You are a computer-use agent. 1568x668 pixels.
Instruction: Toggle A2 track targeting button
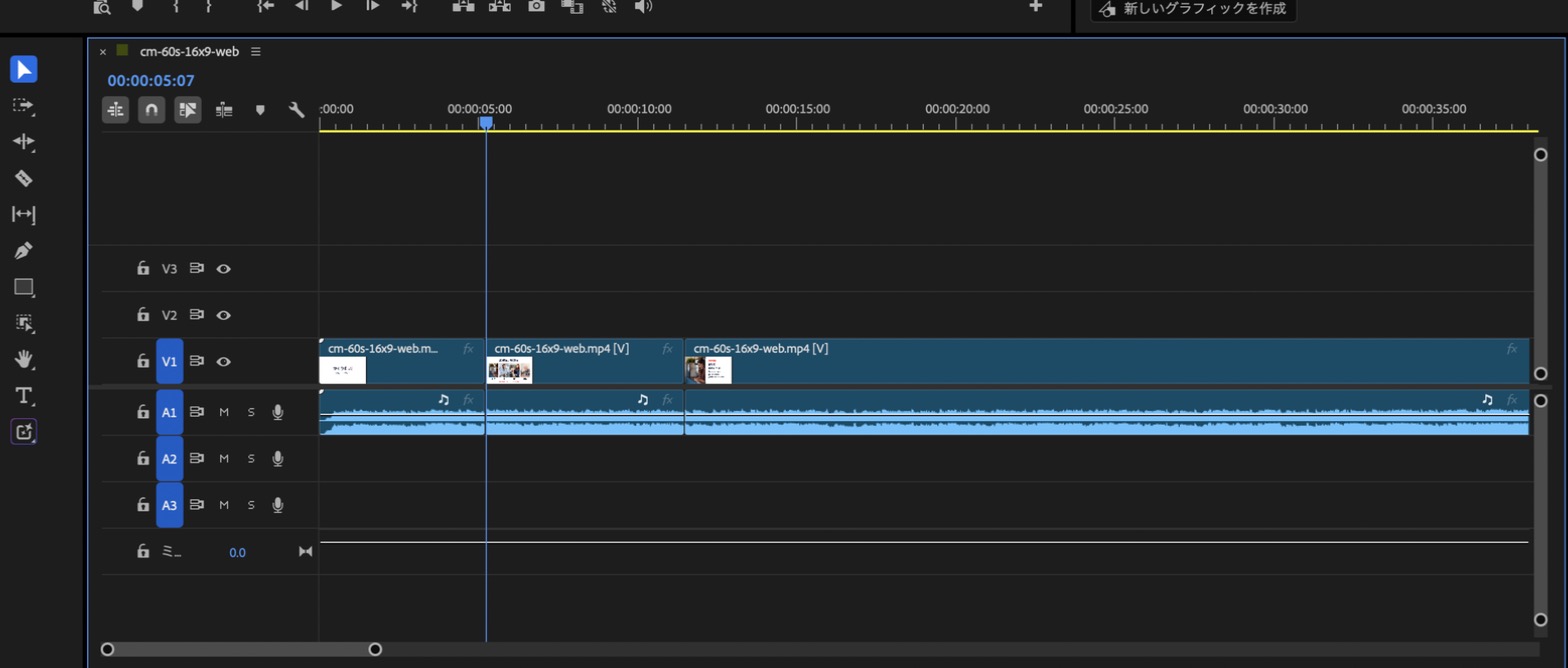coord(170,459)
